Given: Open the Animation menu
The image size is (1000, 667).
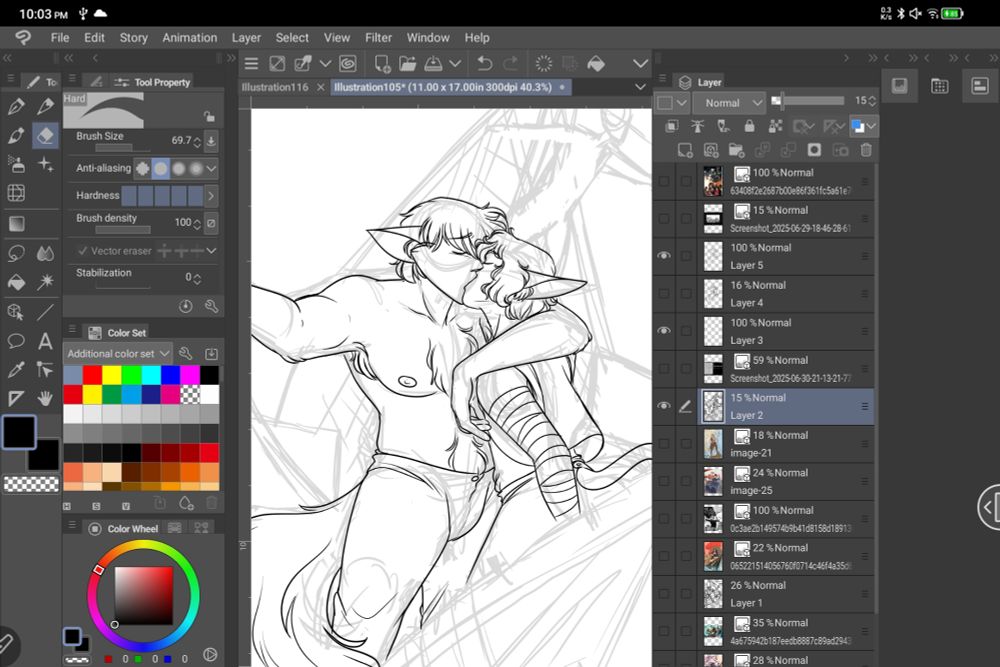Looking at the screenshot, I should (x=189, y=38).
